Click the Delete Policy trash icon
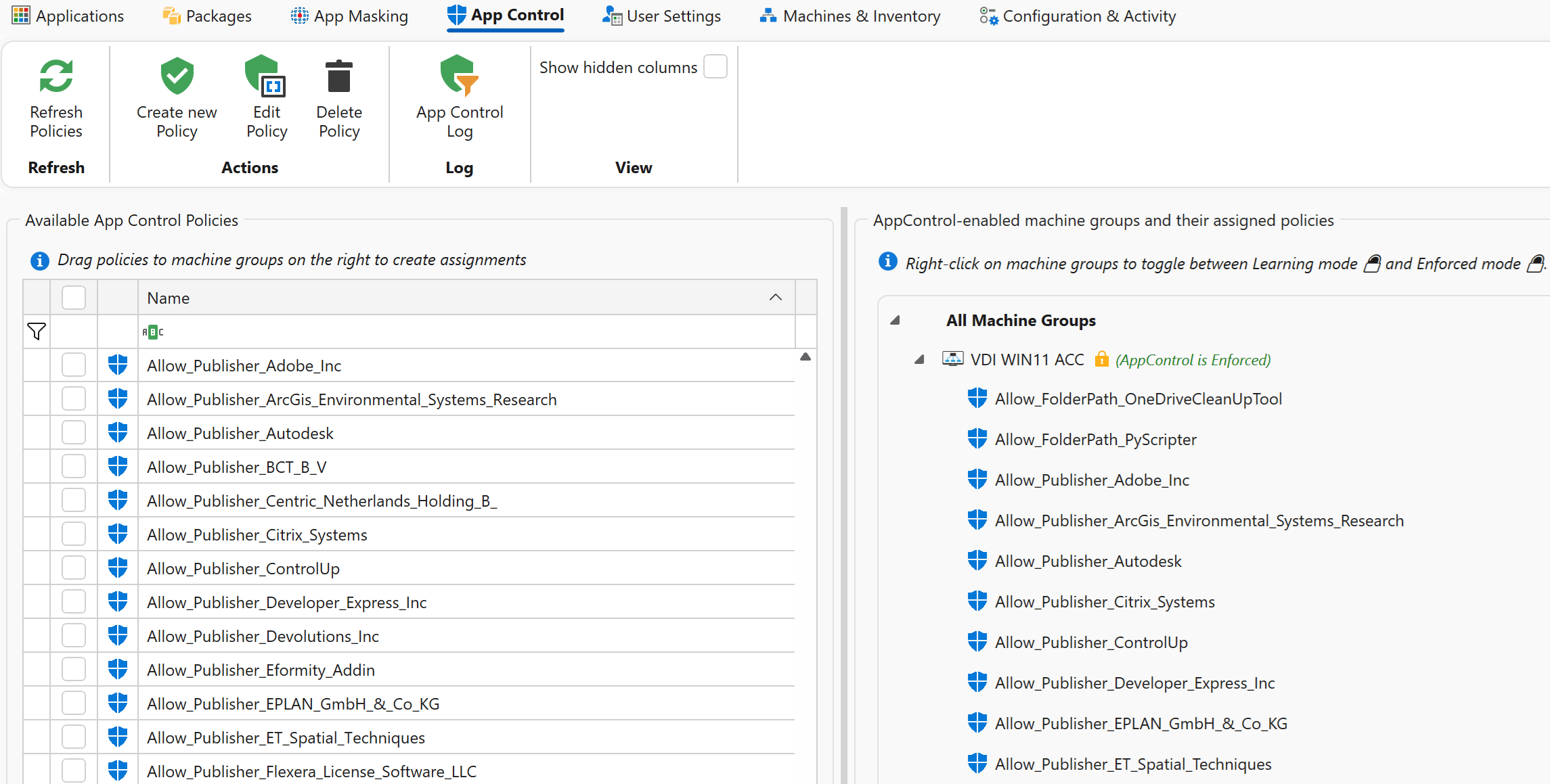 pos(338,76)
